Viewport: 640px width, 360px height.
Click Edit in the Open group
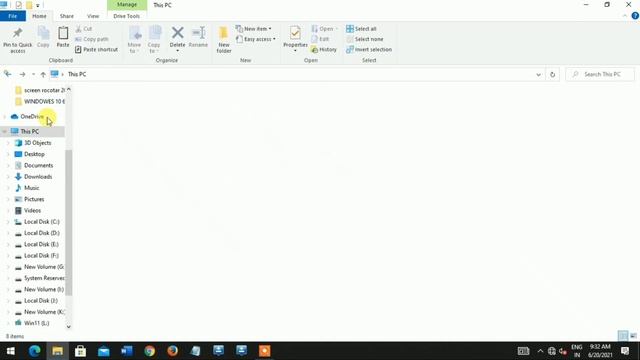pyautogui.click(x=320, y=39)
